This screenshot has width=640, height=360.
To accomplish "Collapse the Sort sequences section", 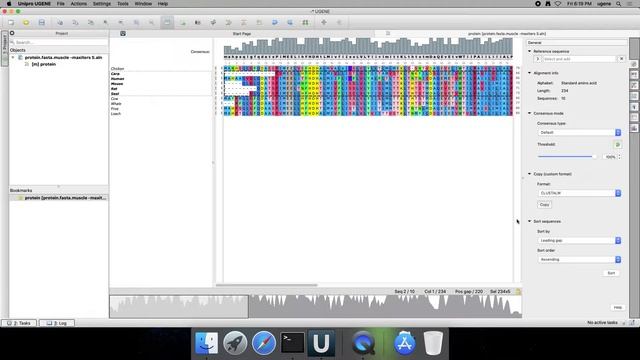I will click(530, 221).
